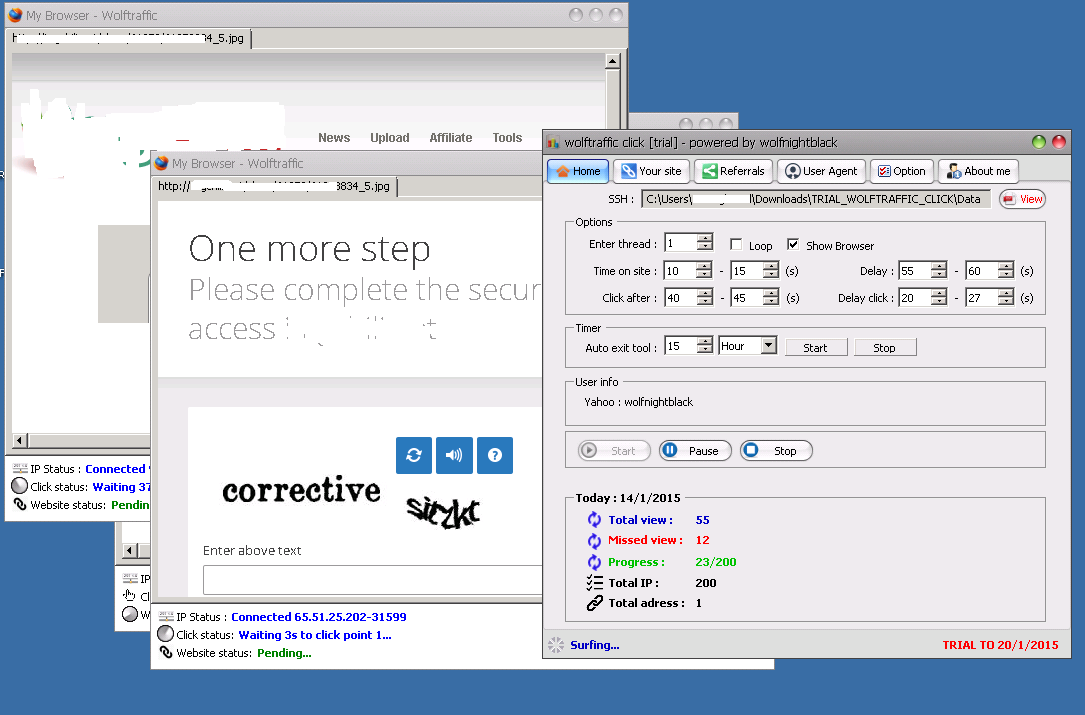
Task: Refresh the captcha challenge
Action: tap(414, 455)
